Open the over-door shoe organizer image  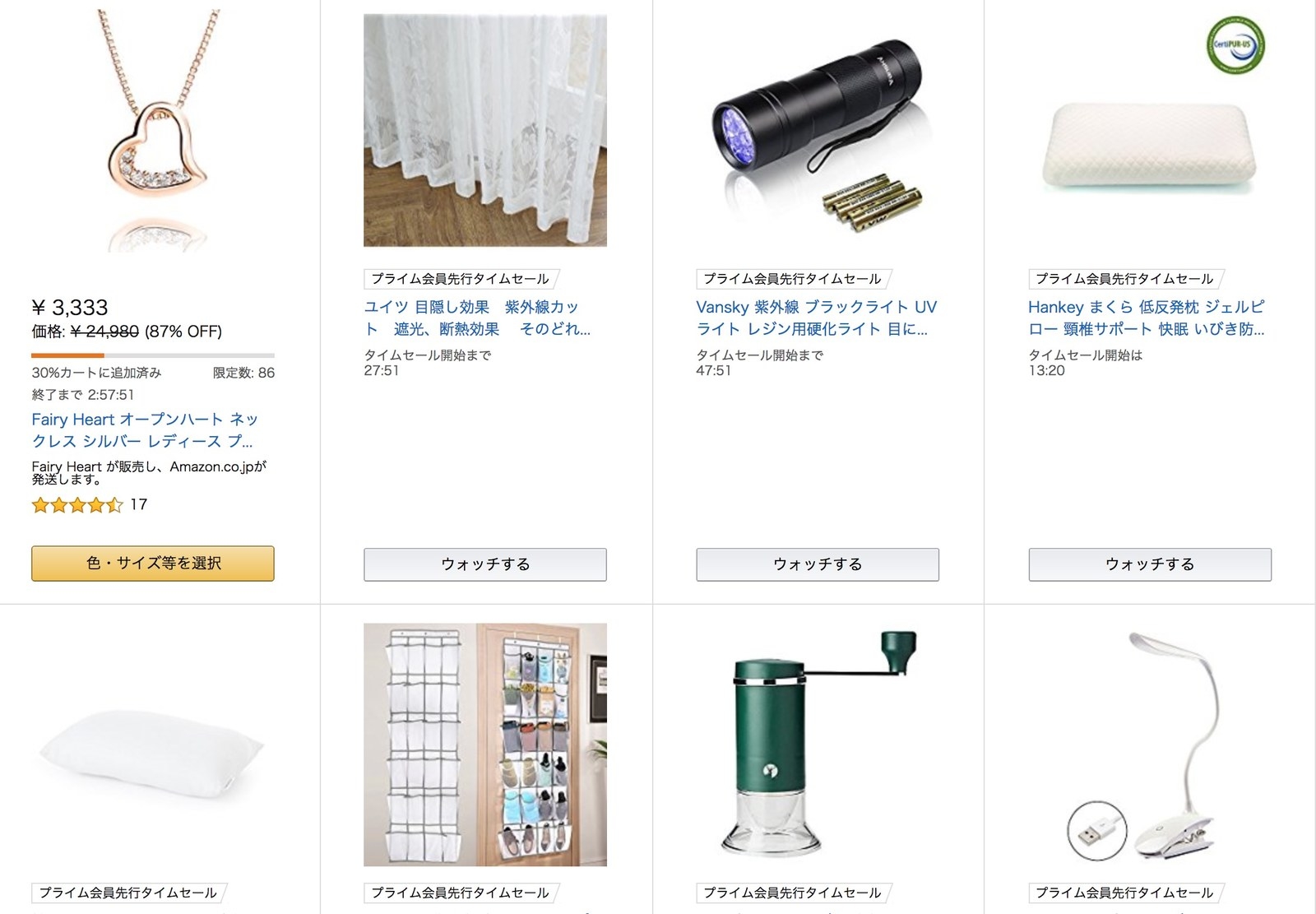click(x=485, y=745)
